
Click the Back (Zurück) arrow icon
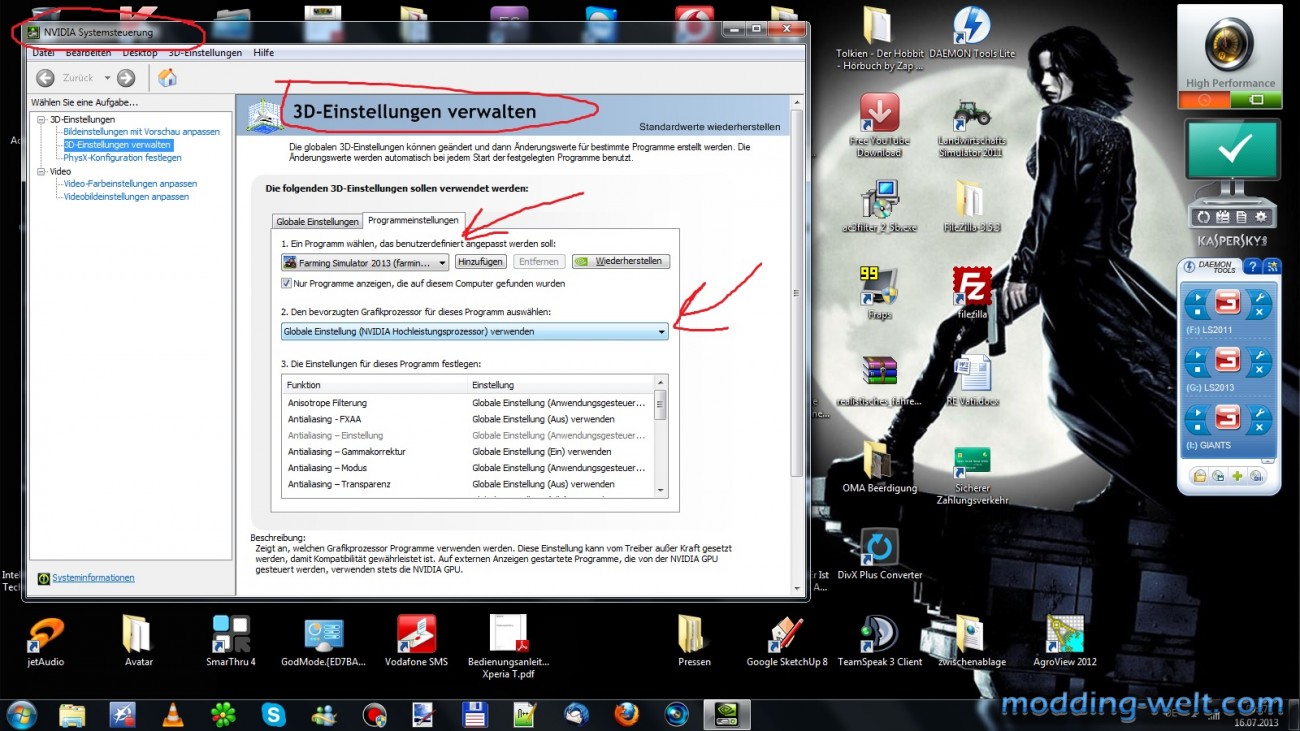[45, 78]
